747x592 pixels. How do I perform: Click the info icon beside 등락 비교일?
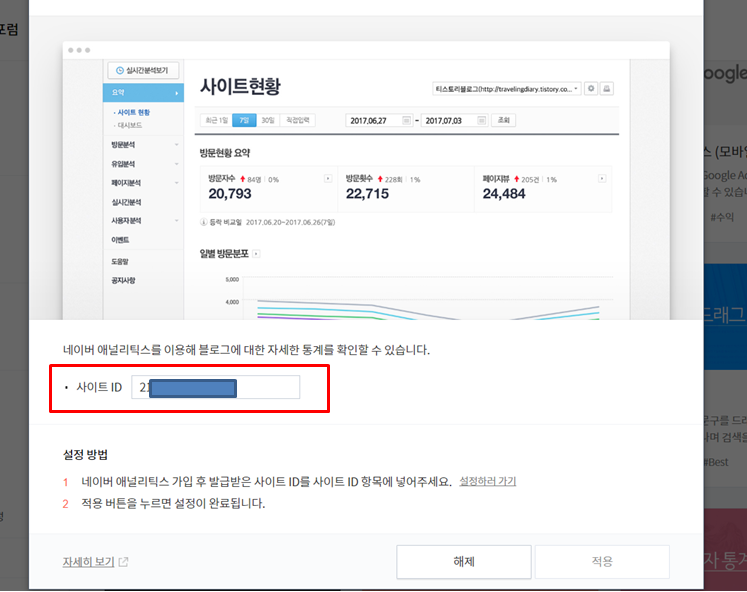(x=203, y=222)
